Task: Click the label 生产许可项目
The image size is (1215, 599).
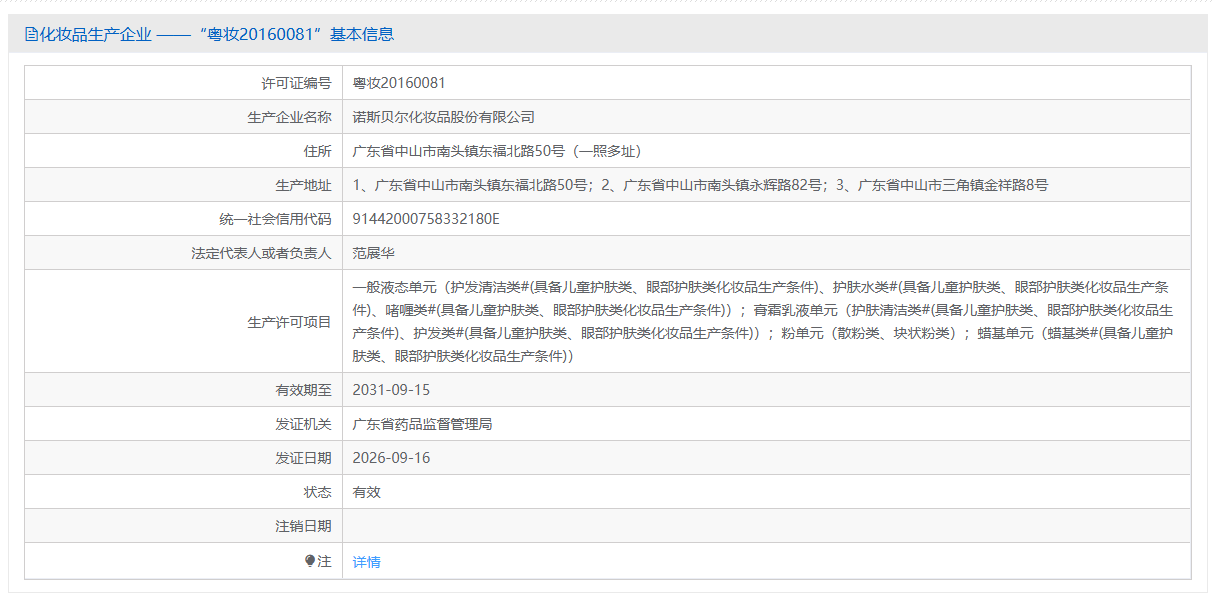Action: (290, 322)
